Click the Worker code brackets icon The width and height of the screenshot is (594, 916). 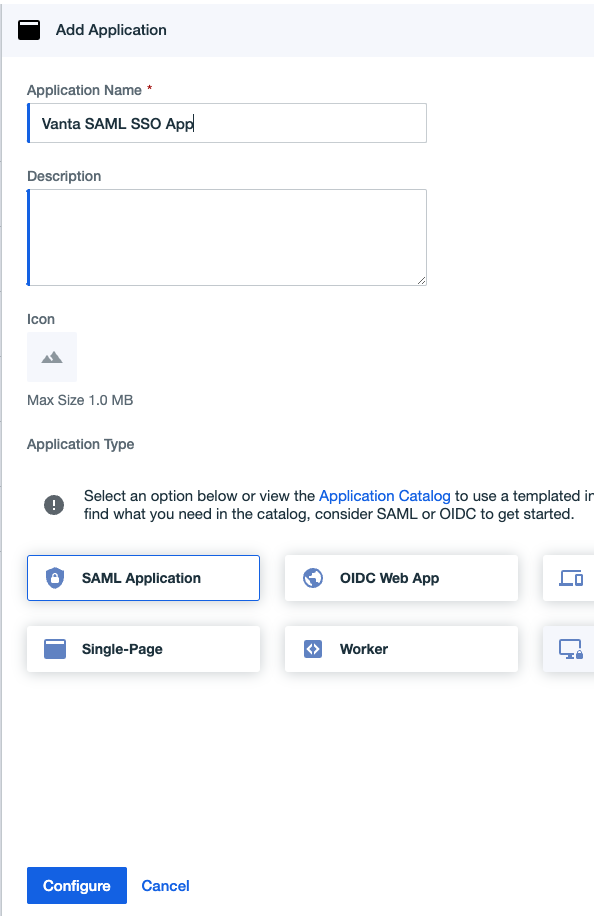tap(313, 649)
